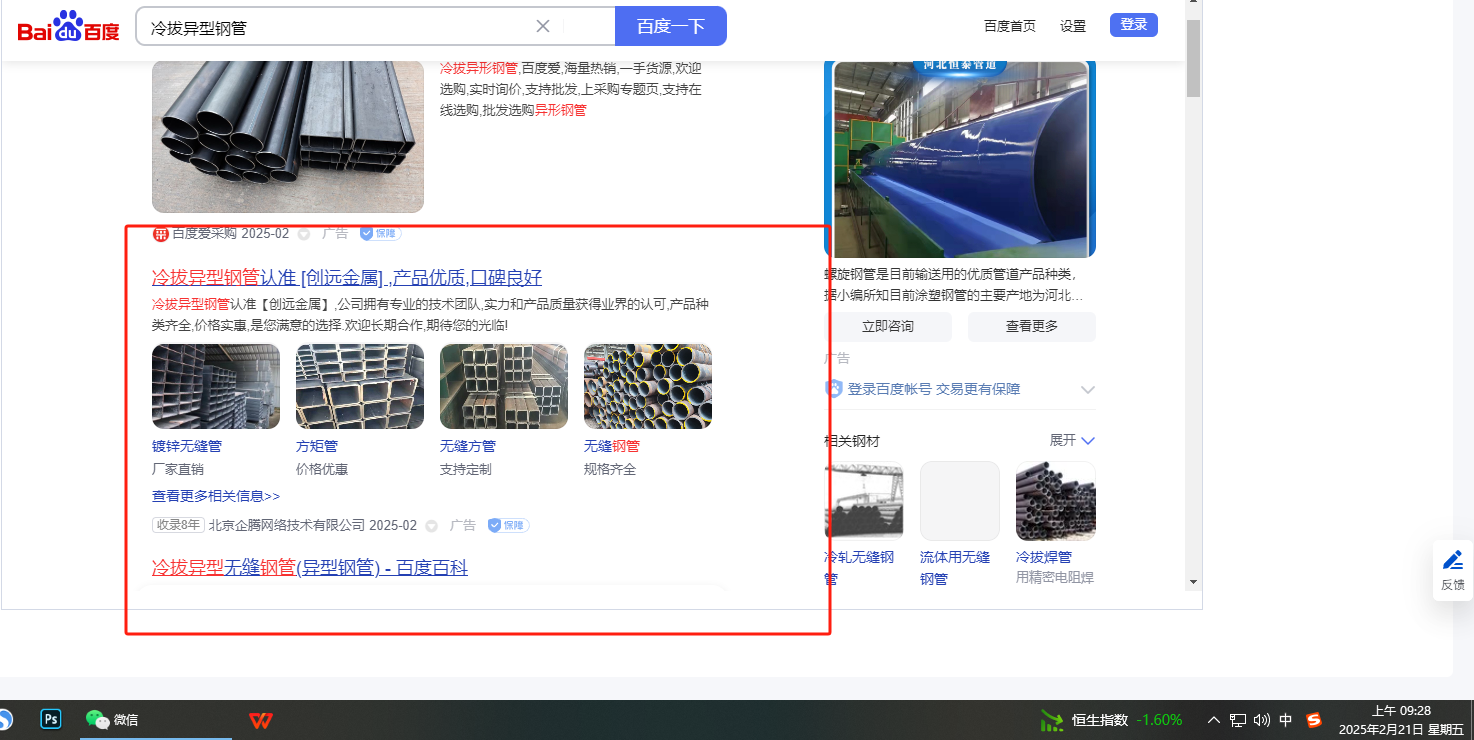Viewport: 1474px width, 740px height.
Task: Click the 方矩管 link
Action: 317,446
